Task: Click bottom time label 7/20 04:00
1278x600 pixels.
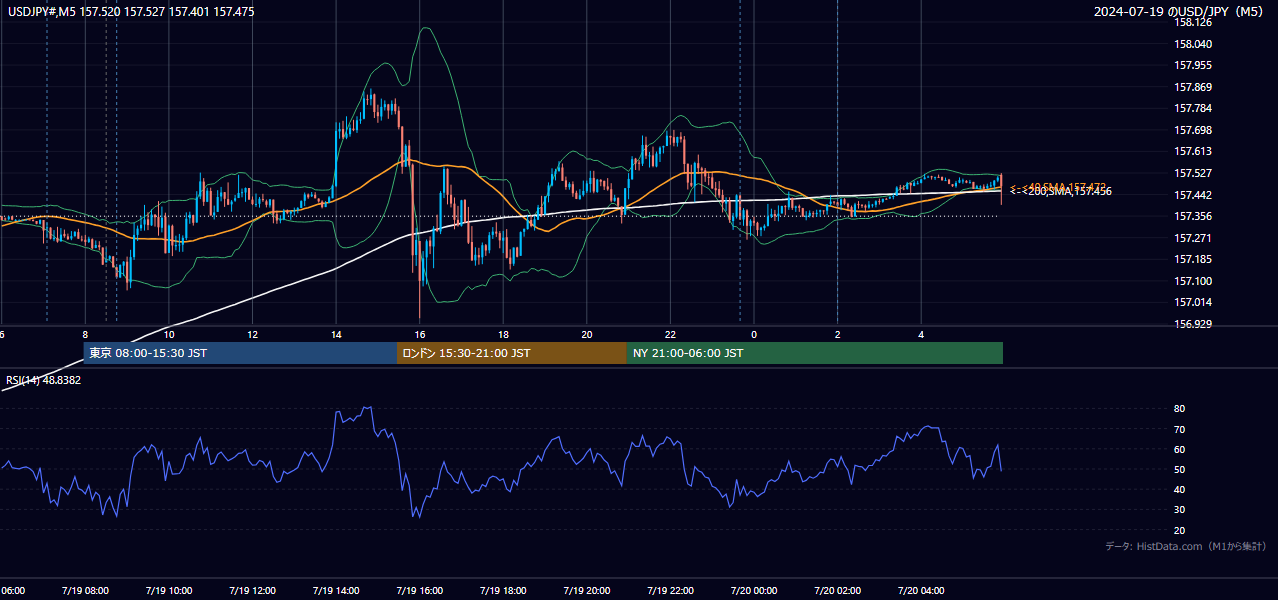Action: point(920,591)
